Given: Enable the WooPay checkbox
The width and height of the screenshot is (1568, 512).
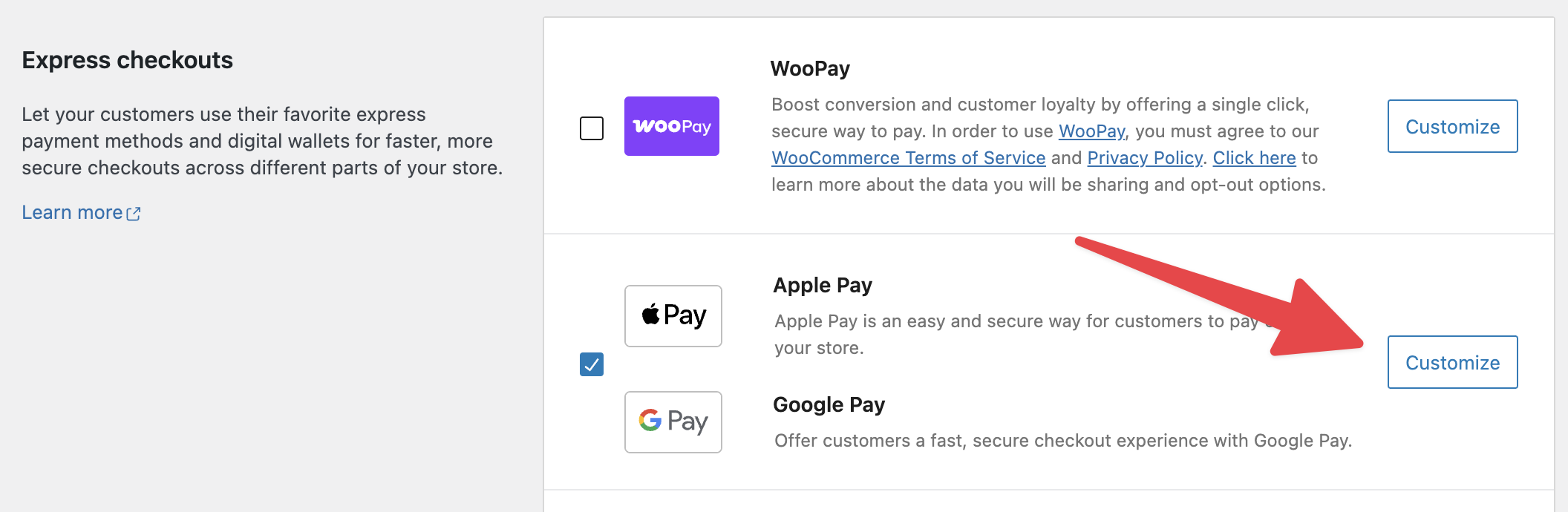Looking at the screenshot, I should [x=592, y=128].
